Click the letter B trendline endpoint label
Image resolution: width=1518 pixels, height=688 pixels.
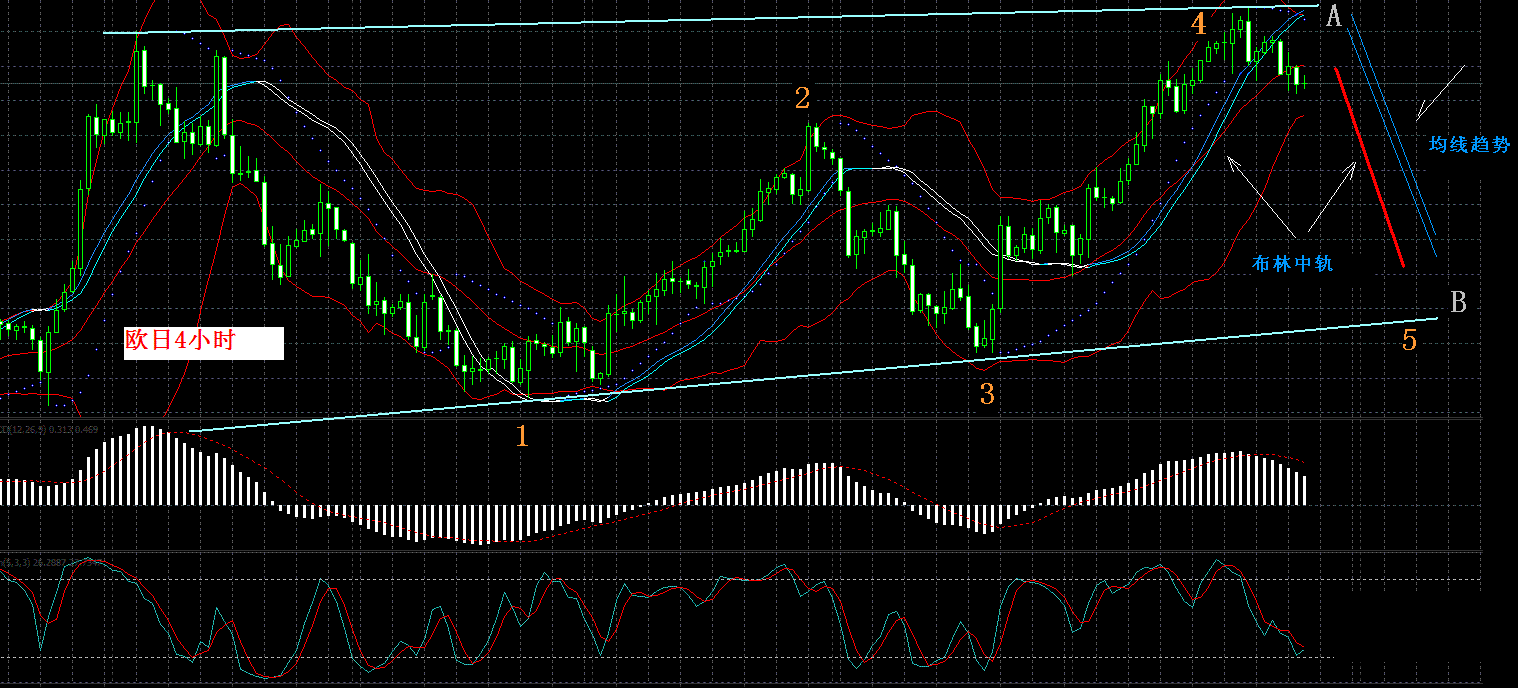coord(1459,301)
